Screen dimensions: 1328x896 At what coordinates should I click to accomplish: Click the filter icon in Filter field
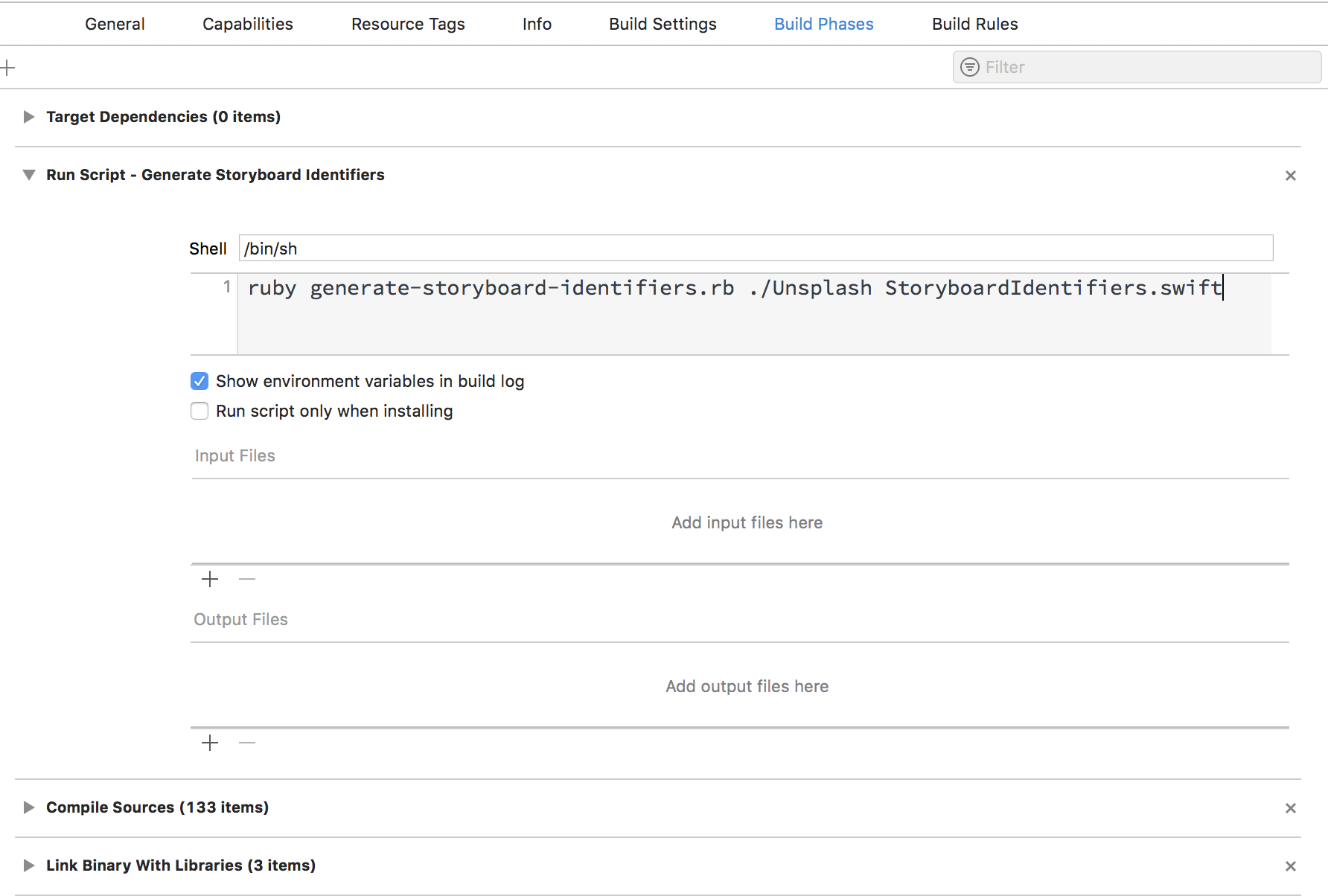970,67
